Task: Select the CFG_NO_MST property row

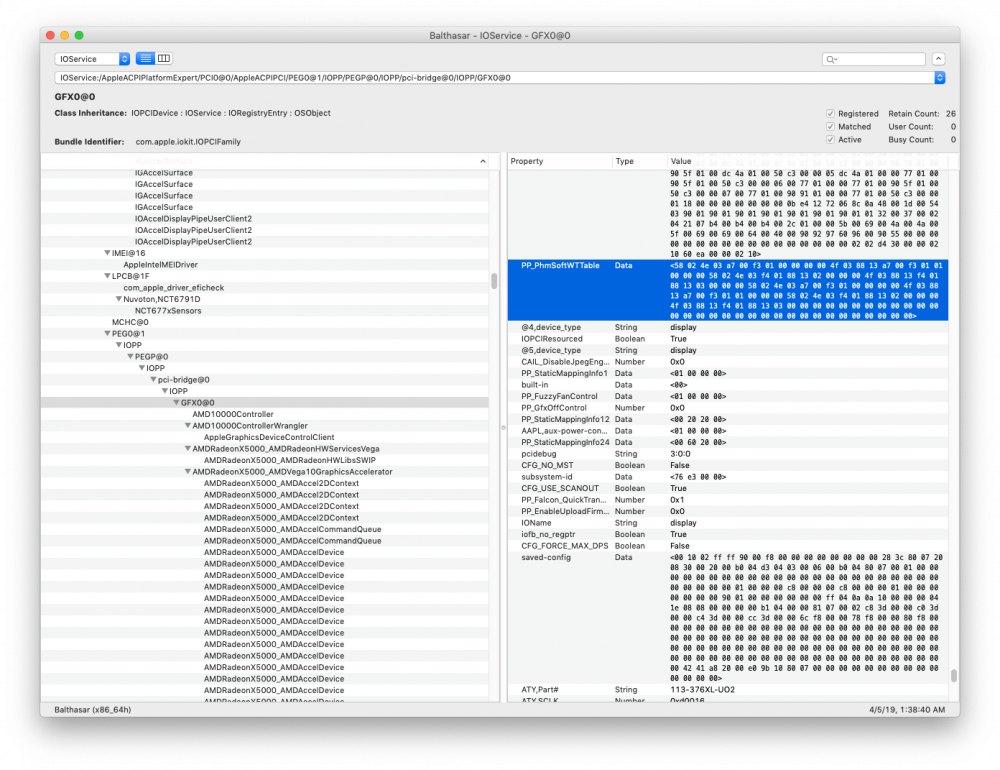Action: pyautogui.click(x=728, y=465)
